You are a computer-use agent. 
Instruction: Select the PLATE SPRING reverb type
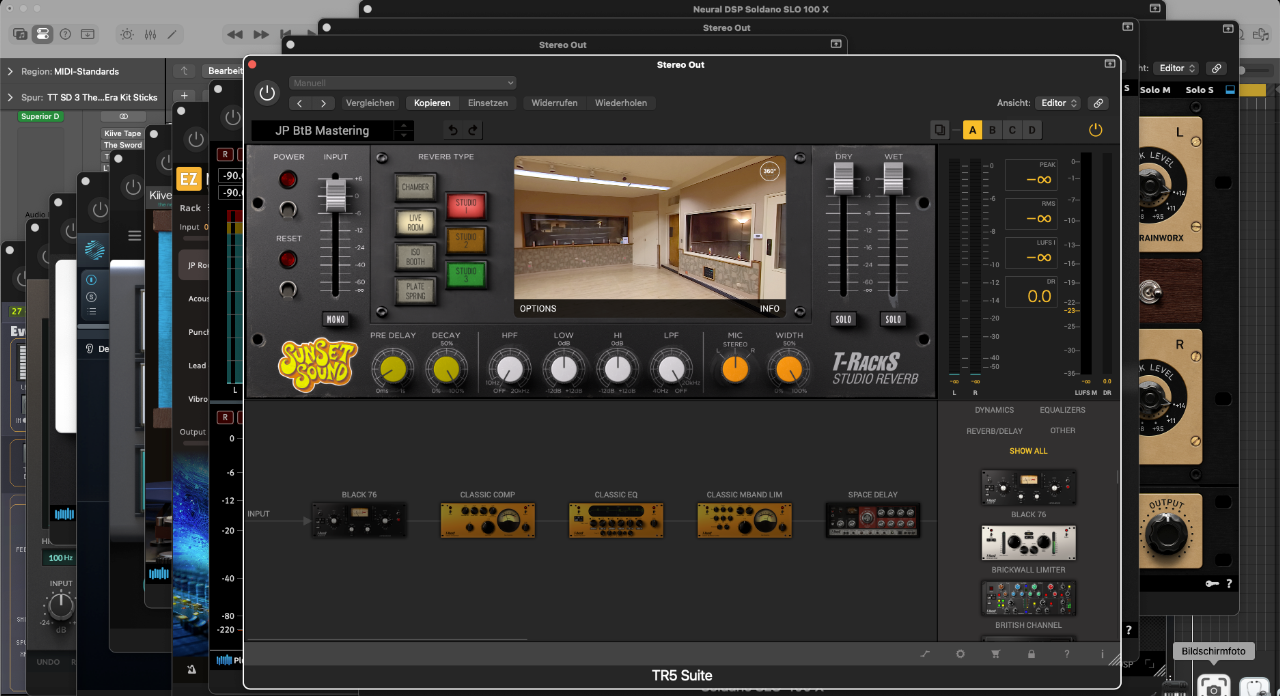[x=415, y=291]
